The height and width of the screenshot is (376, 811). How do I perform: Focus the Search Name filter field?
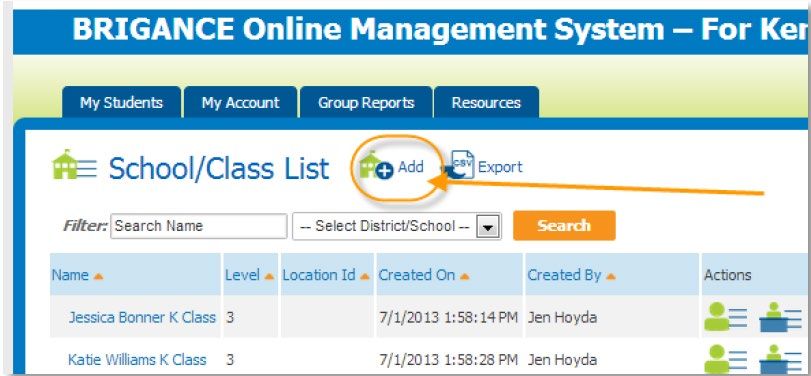click(x=199, y=226)
